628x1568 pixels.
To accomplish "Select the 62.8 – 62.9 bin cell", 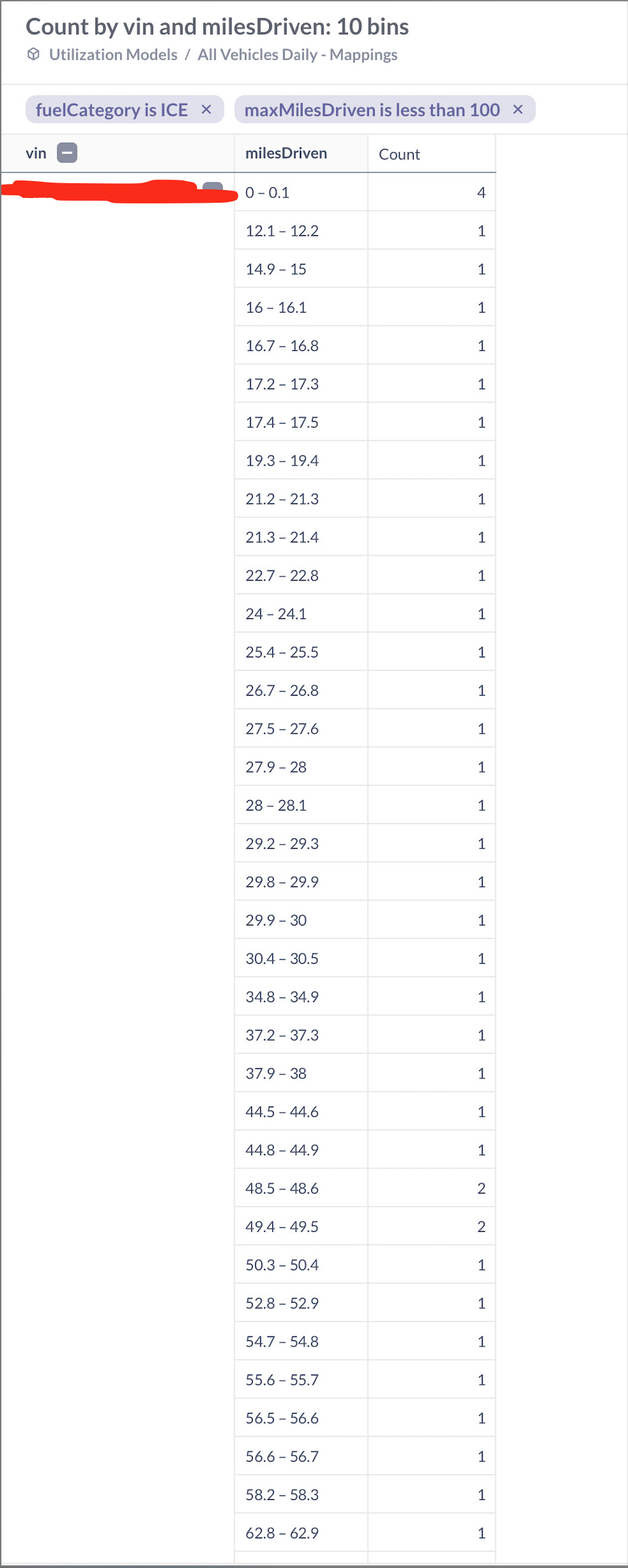I will coord(301,1533).
